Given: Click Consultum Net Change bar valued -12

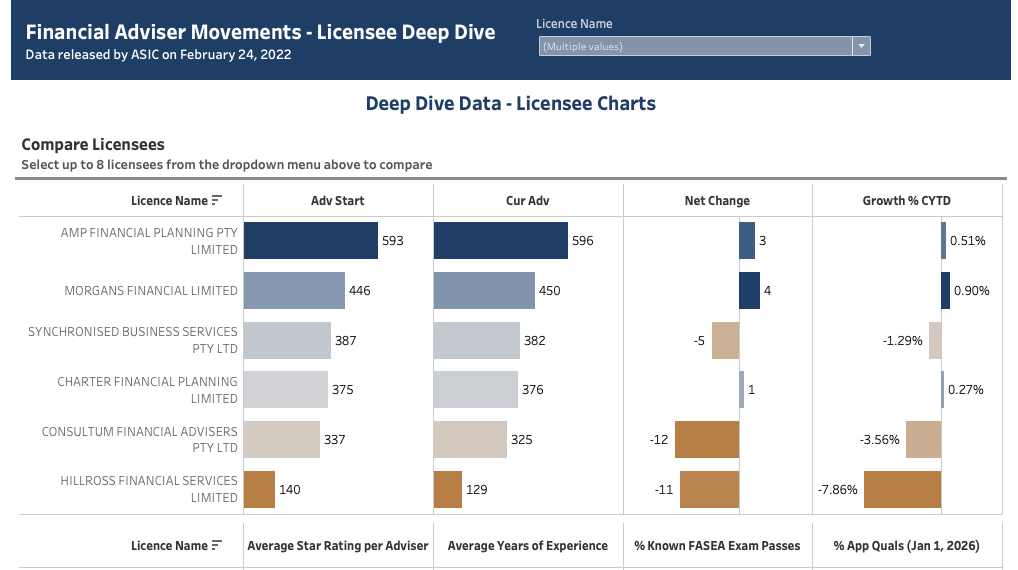Looking at the screenshot, I should 707,440.
